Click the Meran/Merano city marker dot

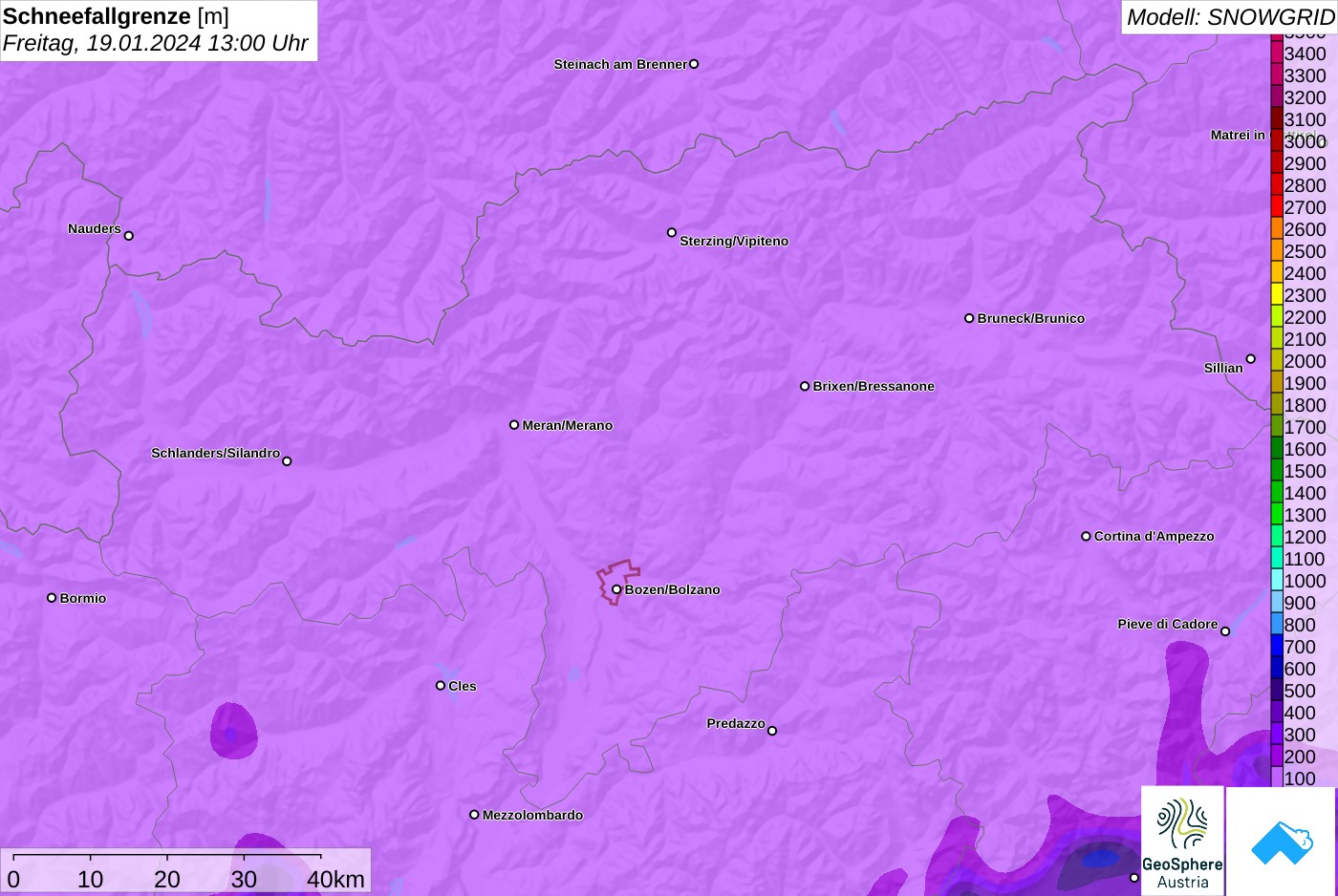(514, 425)
